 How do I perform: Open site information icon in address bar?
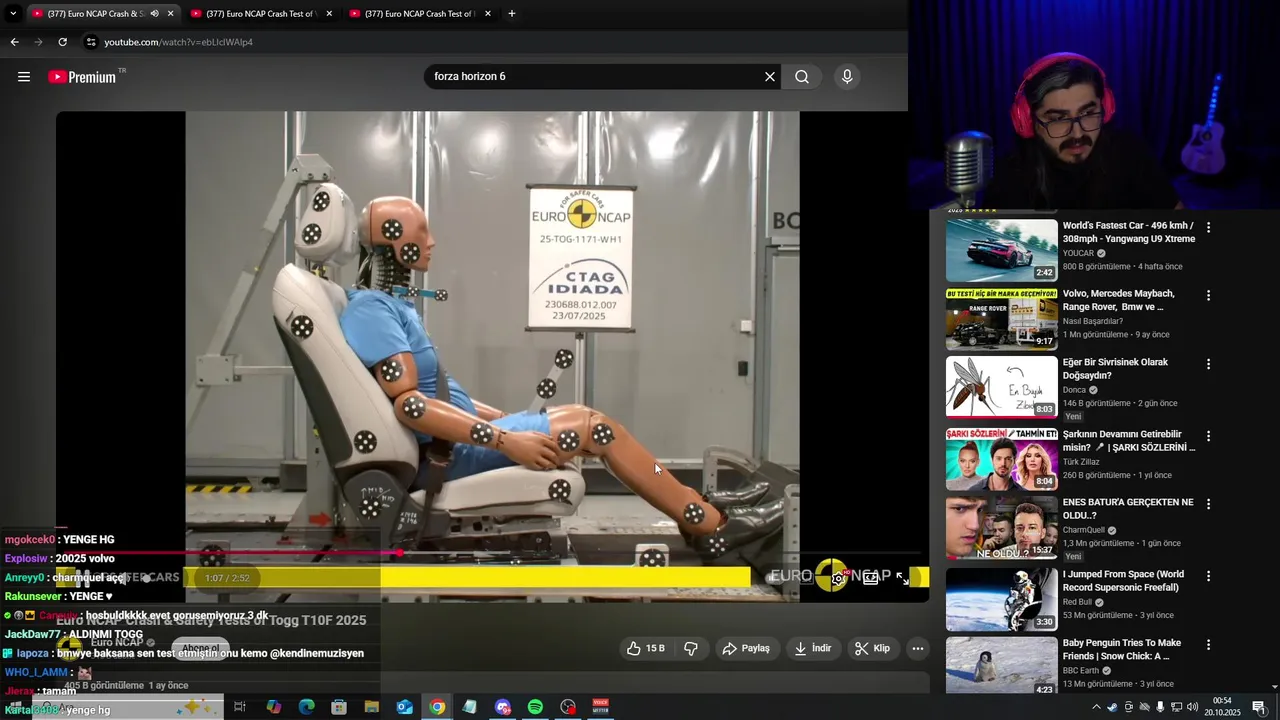tap(90, 42)
